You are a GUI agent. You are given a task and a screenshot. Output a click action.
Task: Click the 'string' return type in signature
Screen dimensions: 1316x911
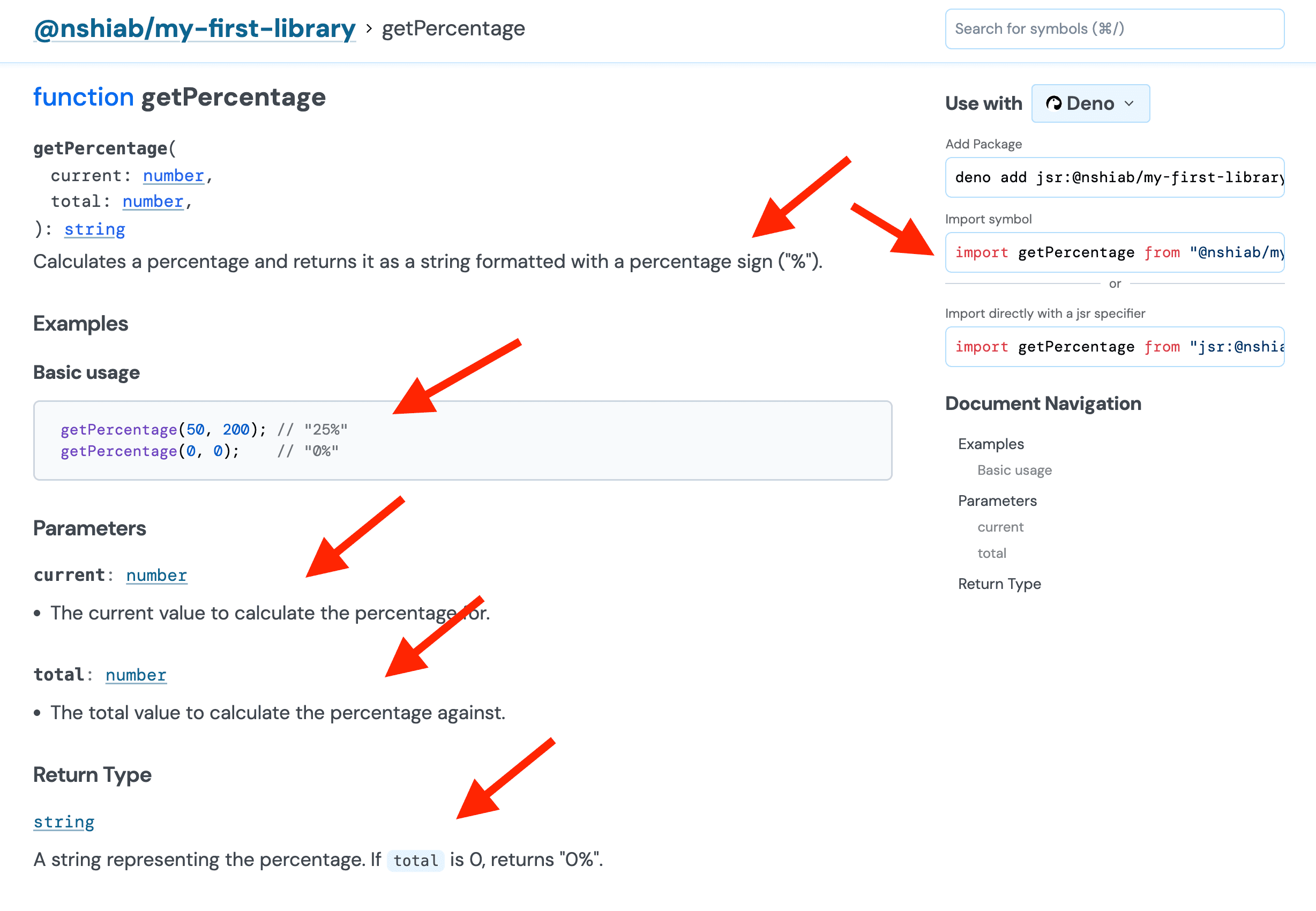(x=94, y=229)
